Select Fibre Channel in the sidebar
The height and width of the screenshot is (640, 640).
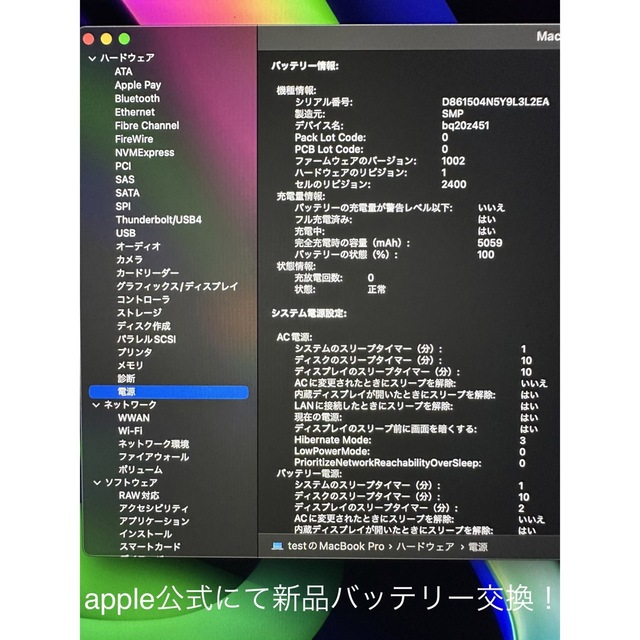[147, 126]
